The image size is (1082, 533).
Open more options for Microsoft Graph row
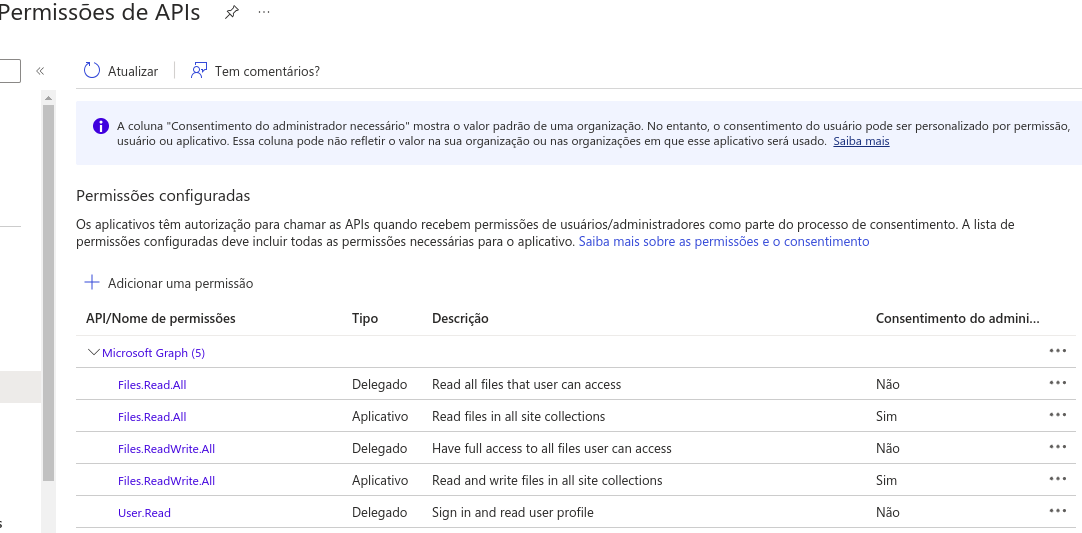(x=1057, y=351)
